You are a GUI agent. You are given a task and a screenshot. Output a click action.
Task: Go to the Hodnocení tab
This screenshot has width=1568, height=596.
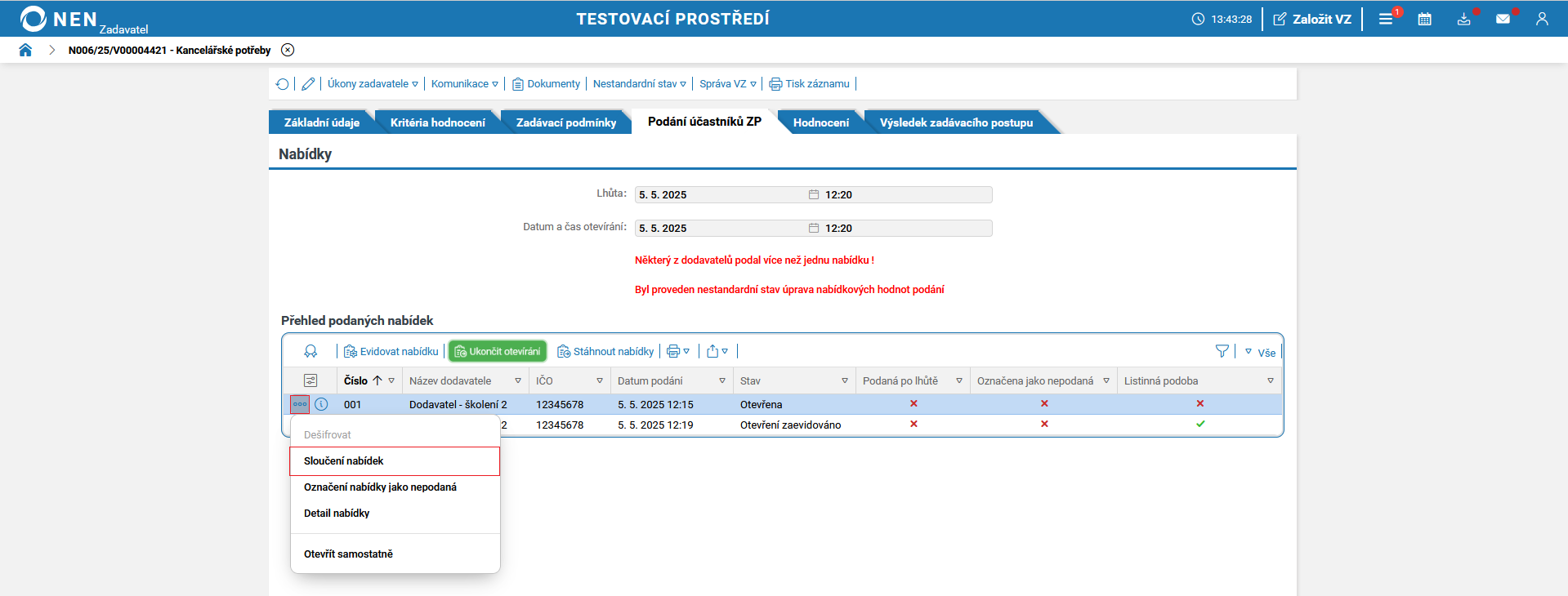point(820,122)
